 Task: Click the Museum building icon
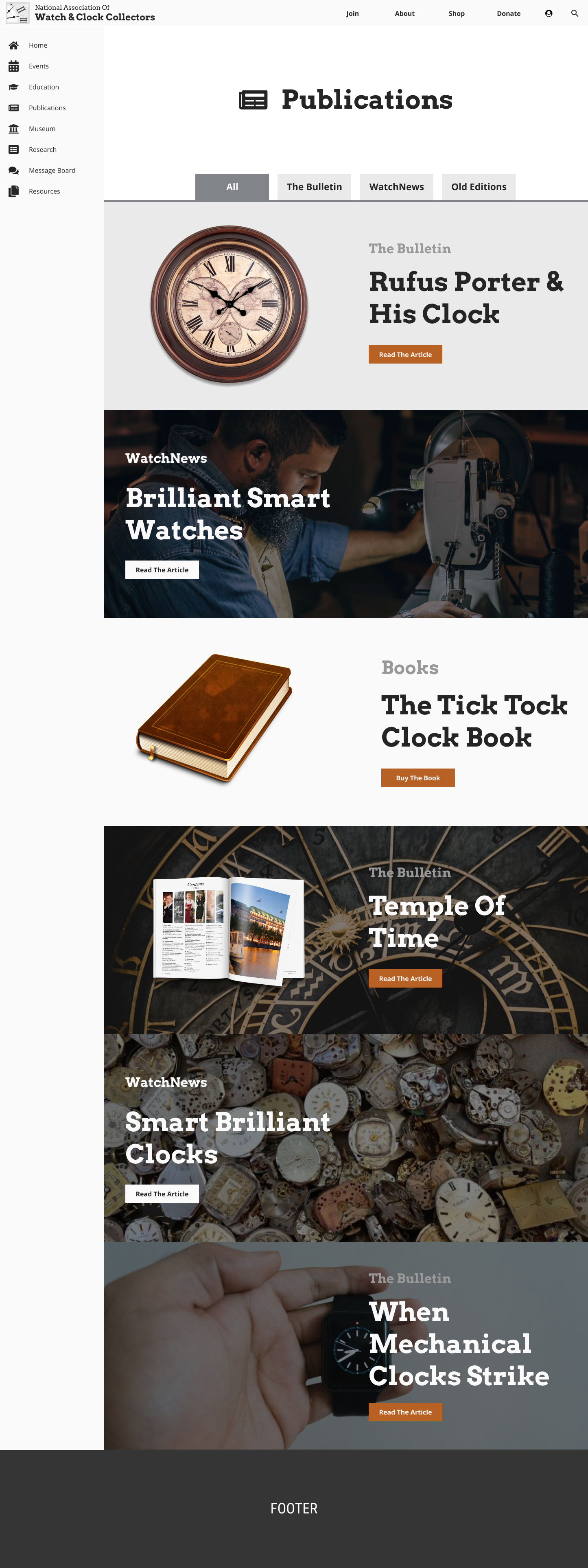(13, 129)
